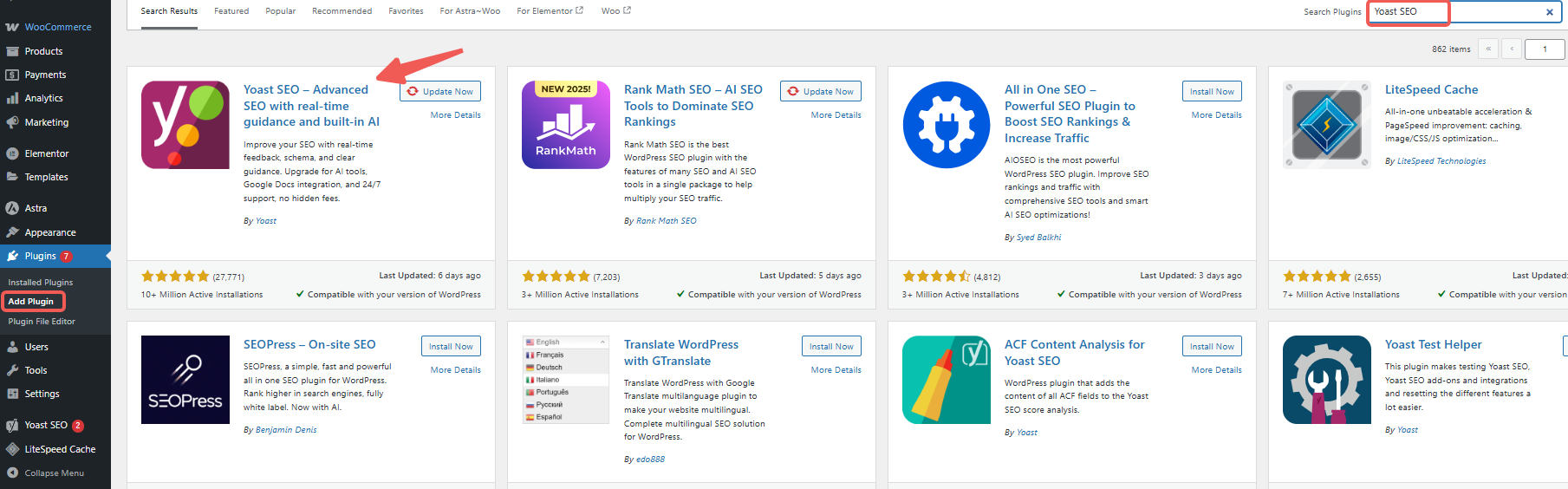This screenshot has height=489, width=1568.
Task: Click the Yoast Test Helper gear icon
Action: [x=1327, y=380]
